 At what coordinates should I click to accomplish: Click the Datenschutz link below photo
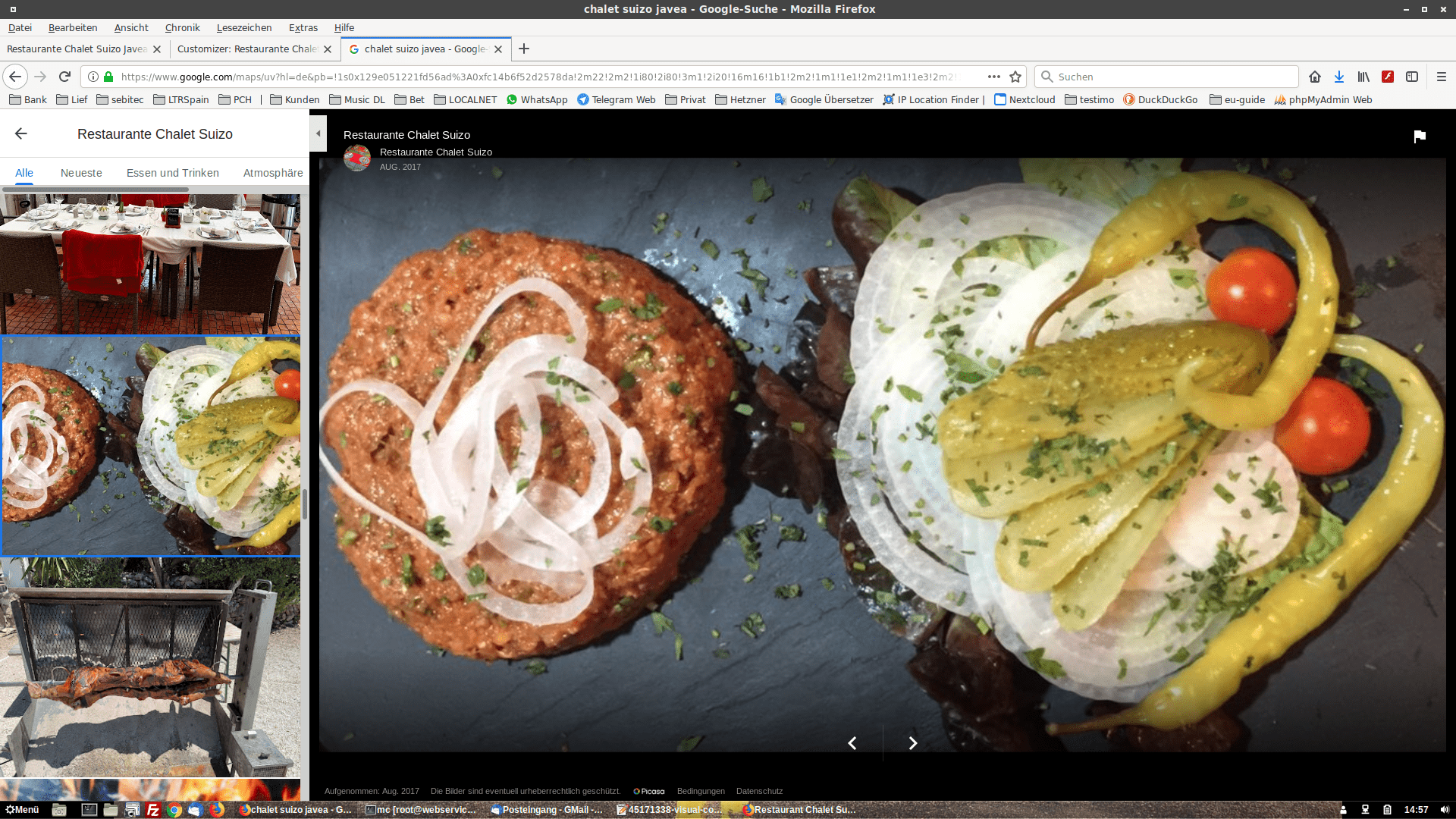click(x=759, y=791)
